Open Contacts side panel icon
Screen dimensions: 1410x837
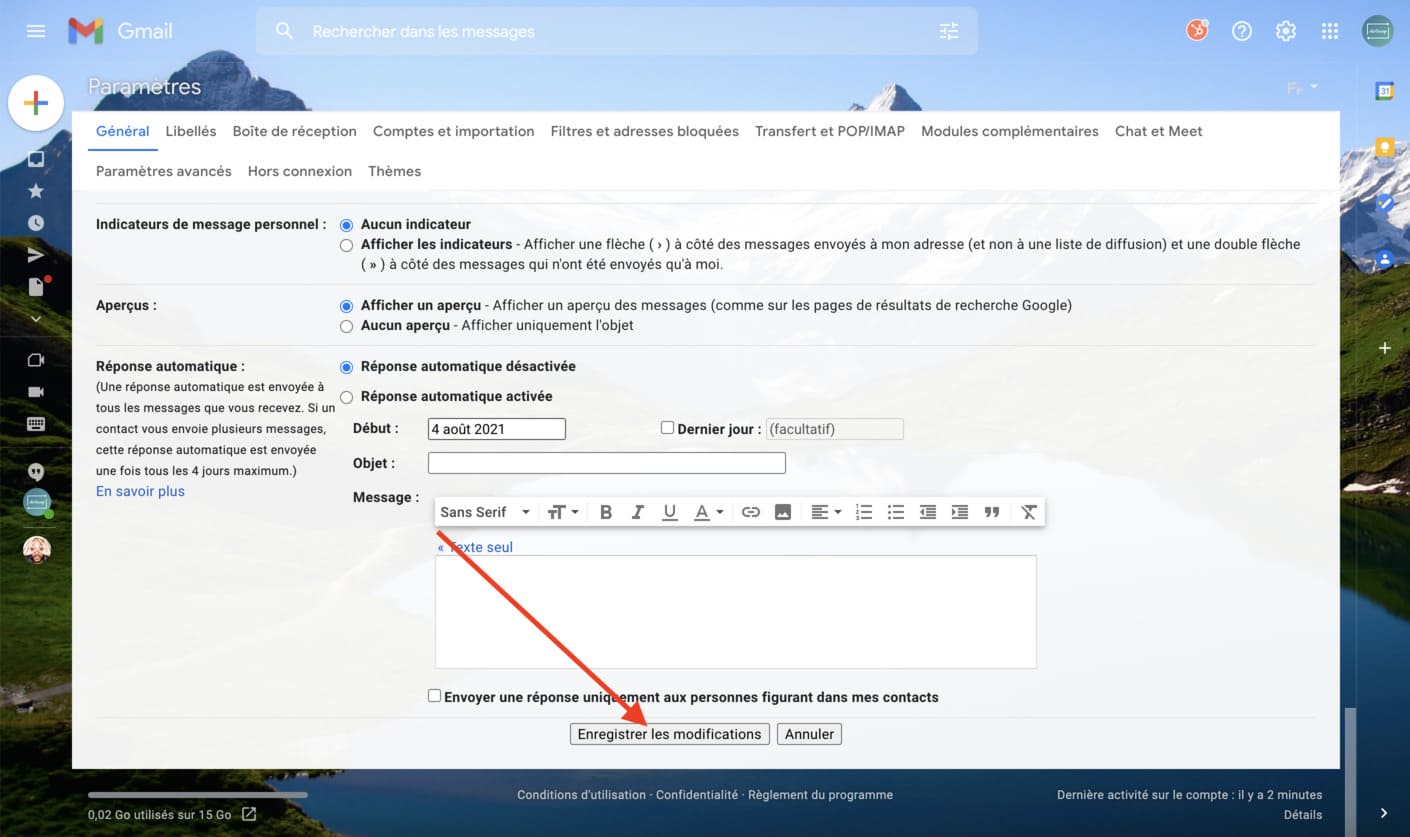(1385, 259)
